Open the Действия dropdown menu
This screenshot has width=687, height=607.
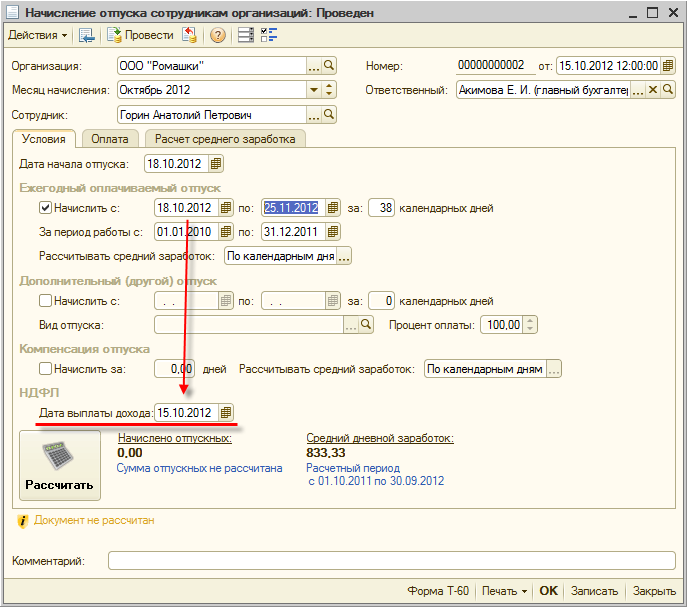click(x=38, y=36)
